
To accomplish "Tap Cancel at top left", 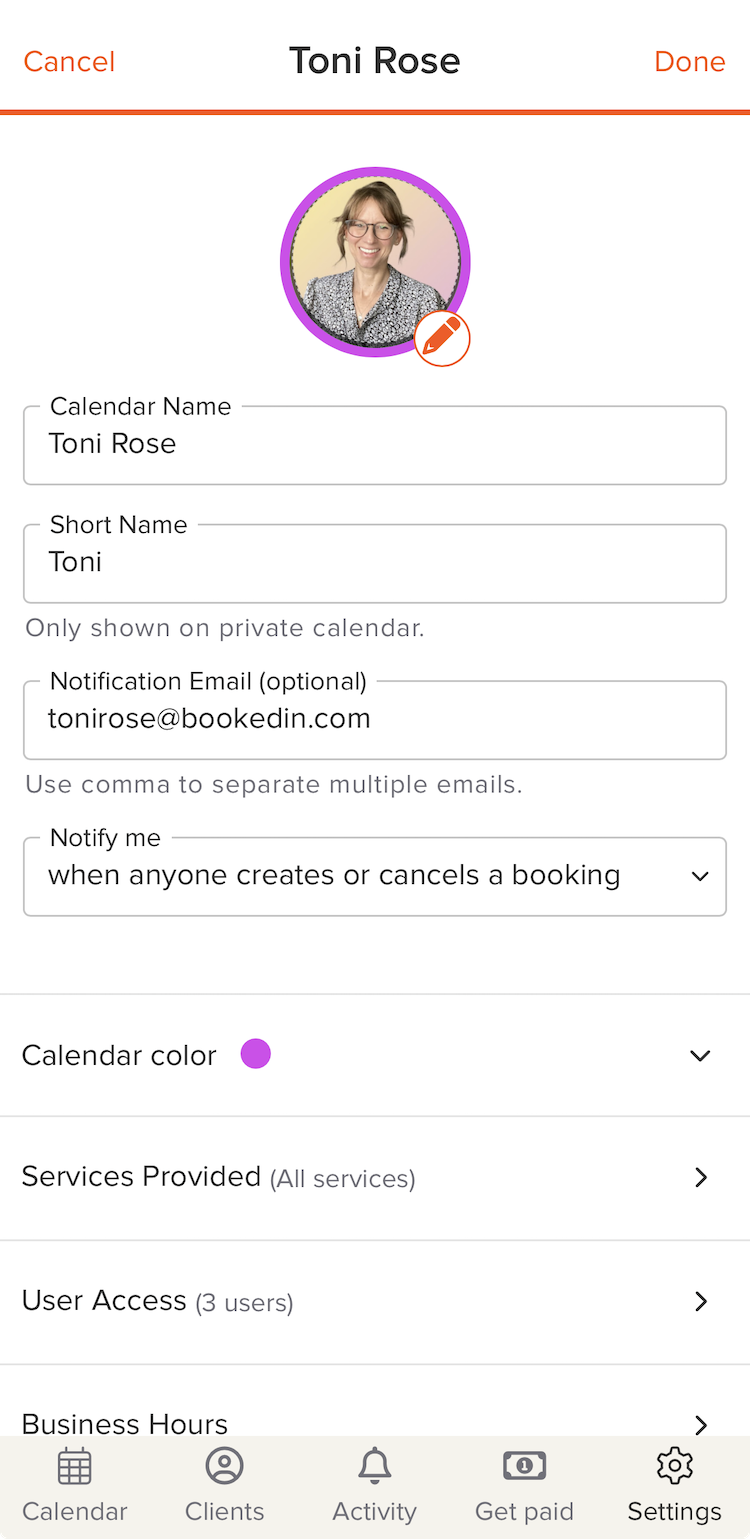I will 69,62.
